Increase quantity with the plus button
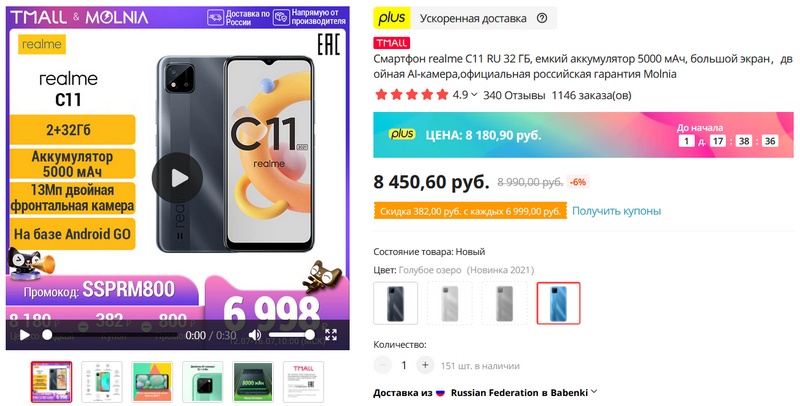This screenshot has width=800, height=406. coord(424,365)
